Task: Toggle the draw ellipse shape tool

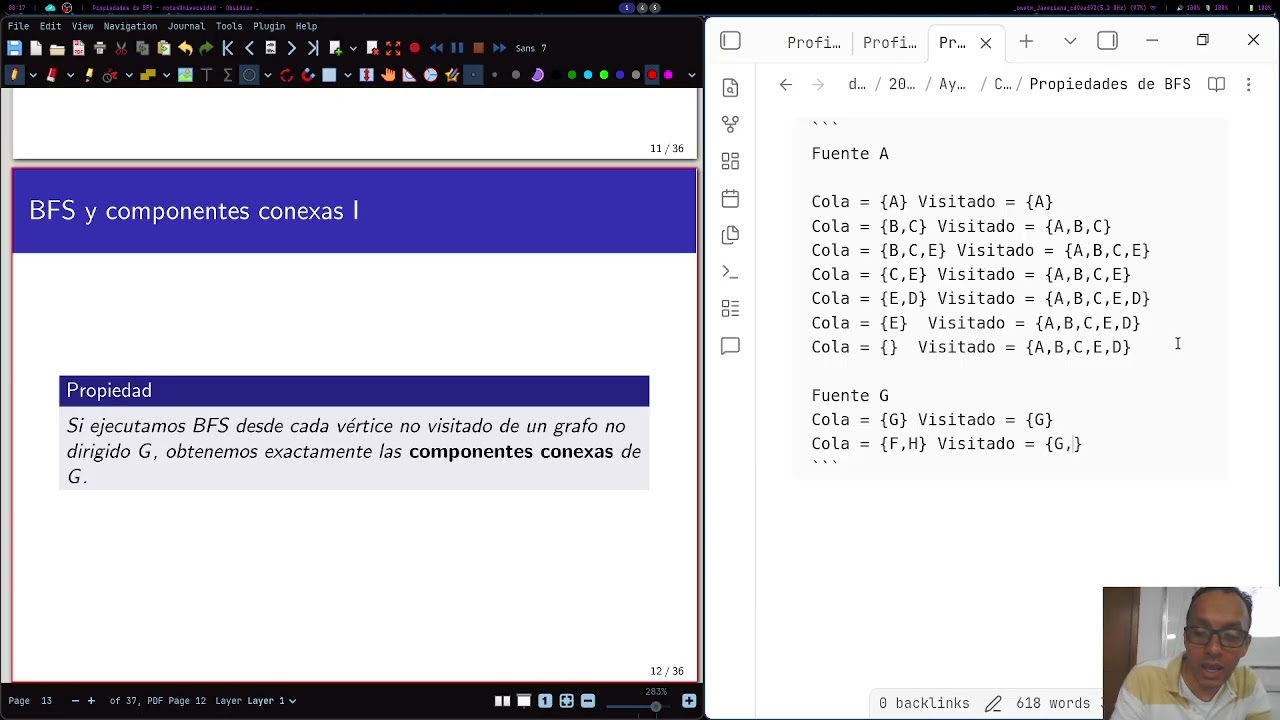Action: click(x=249, y=75)
